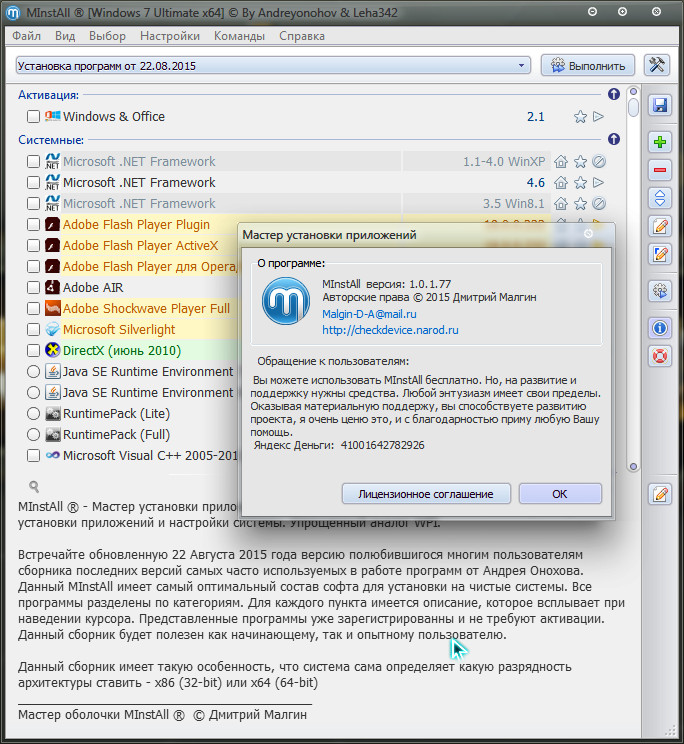Screen dimensions: 684x744
Task: Open the Установка программ profile dropdown
Action: pyautogui.click(x=273, y=65)
